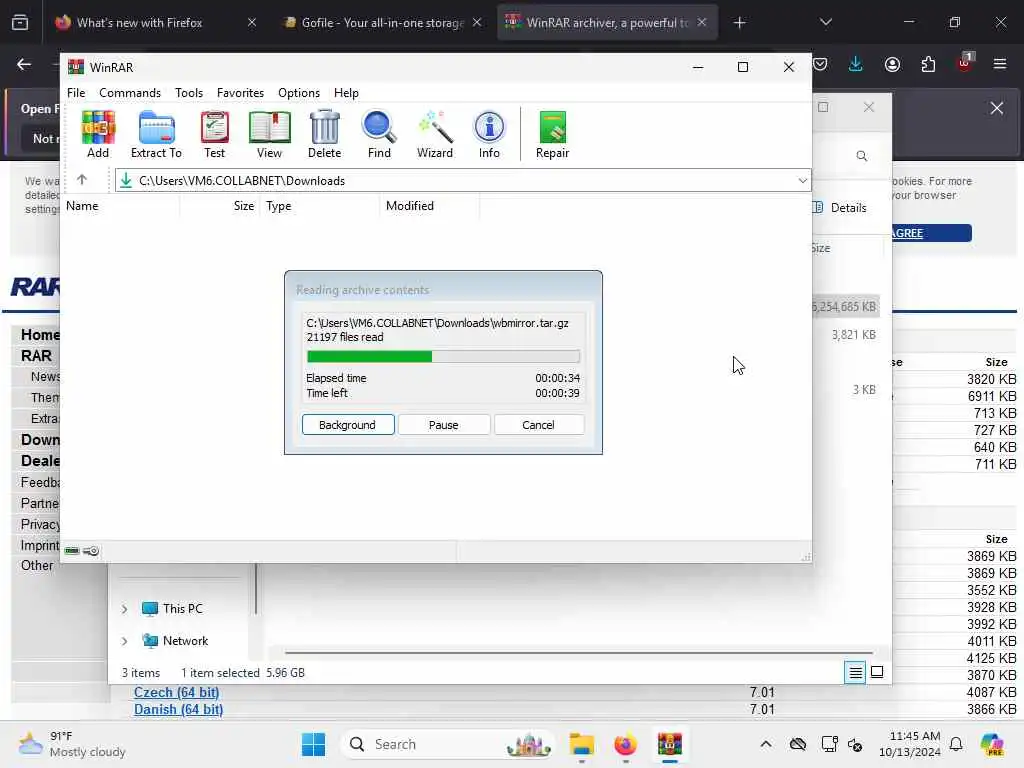
Task: Click Home link in RARLAB sidebar
Action: [x=40, y=334]
